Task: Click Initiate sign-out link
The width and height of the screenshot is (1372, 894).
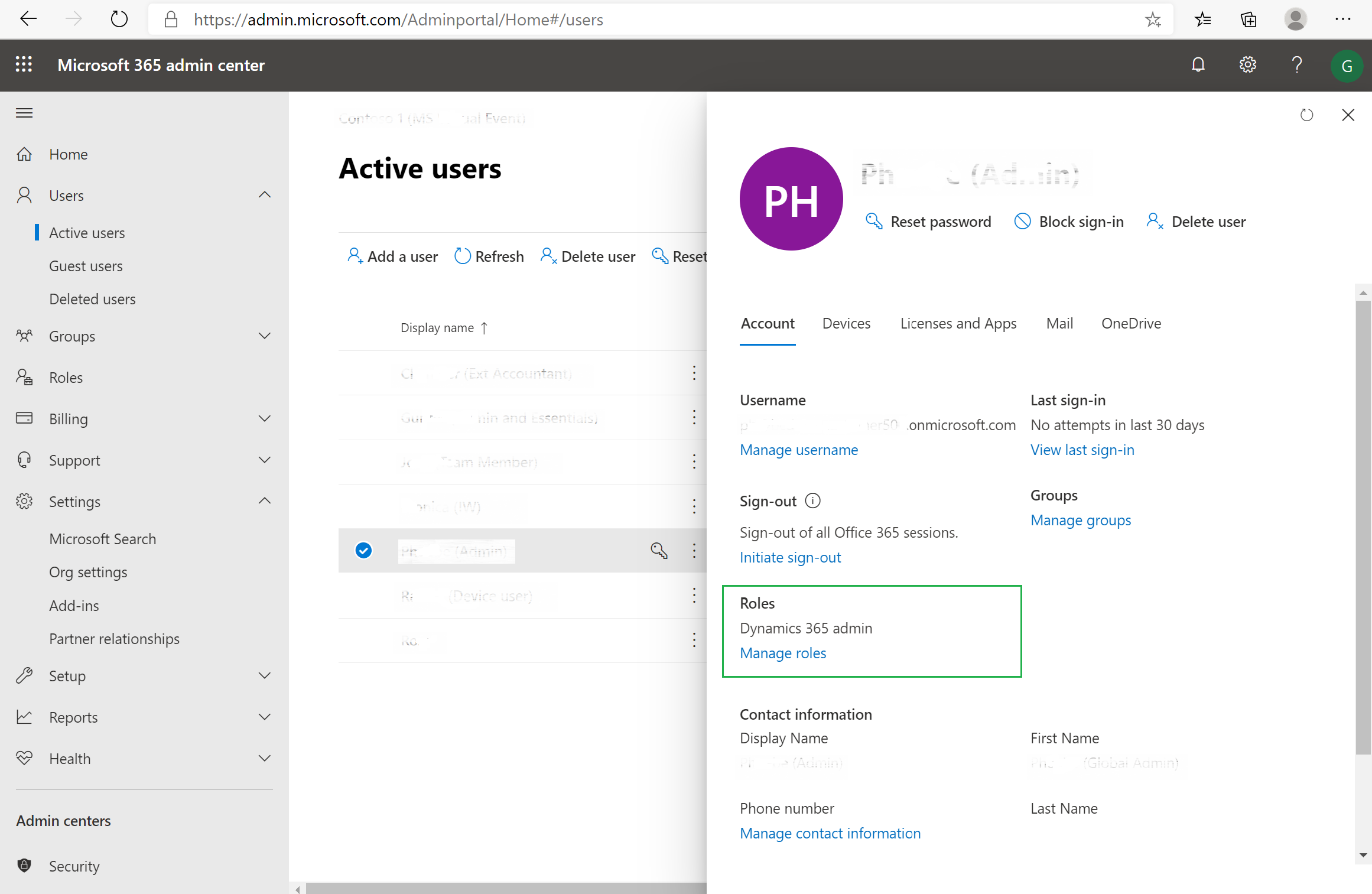Action: pyautogui.click(x=790, y=556)
